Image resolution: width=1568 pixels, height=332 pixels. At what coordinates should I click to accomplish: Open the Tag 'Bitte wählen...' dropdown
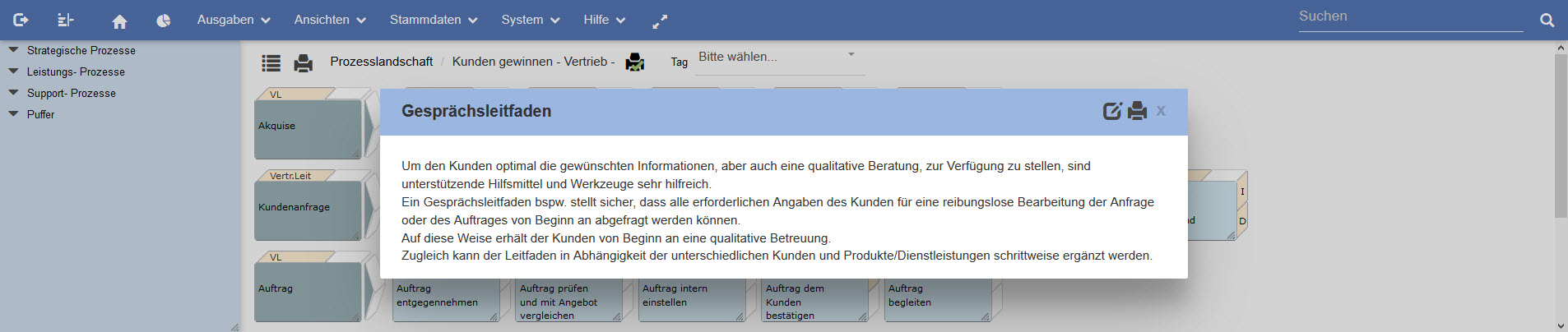777,58
